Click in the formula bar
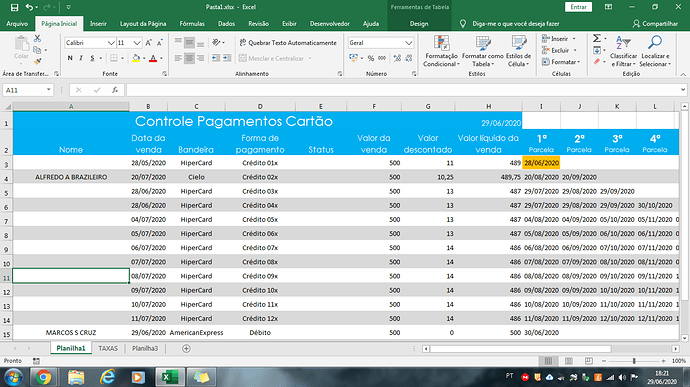This screenshot has height=387, width=690. (x=402, y=90)
